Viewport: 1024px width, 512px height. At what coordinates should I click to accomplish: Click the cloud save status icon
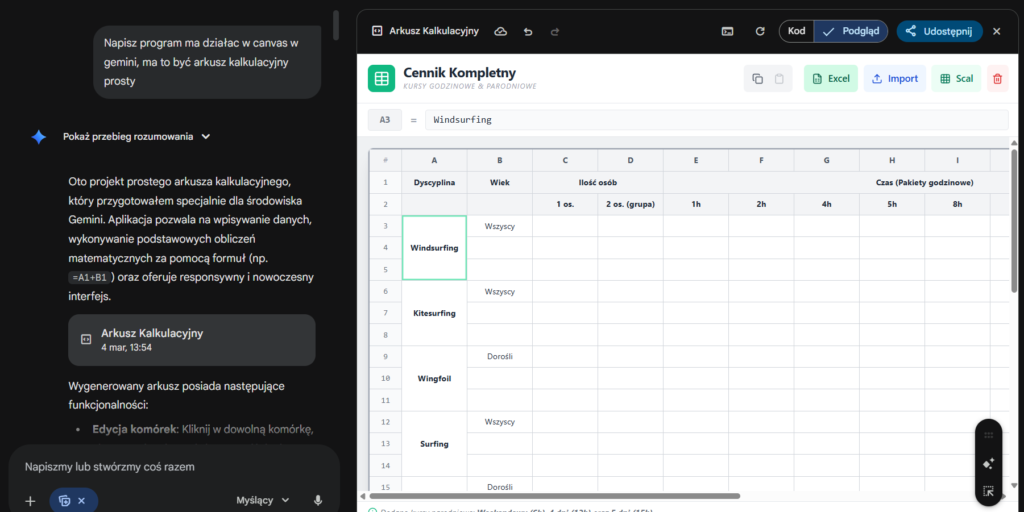coord(501,31)
